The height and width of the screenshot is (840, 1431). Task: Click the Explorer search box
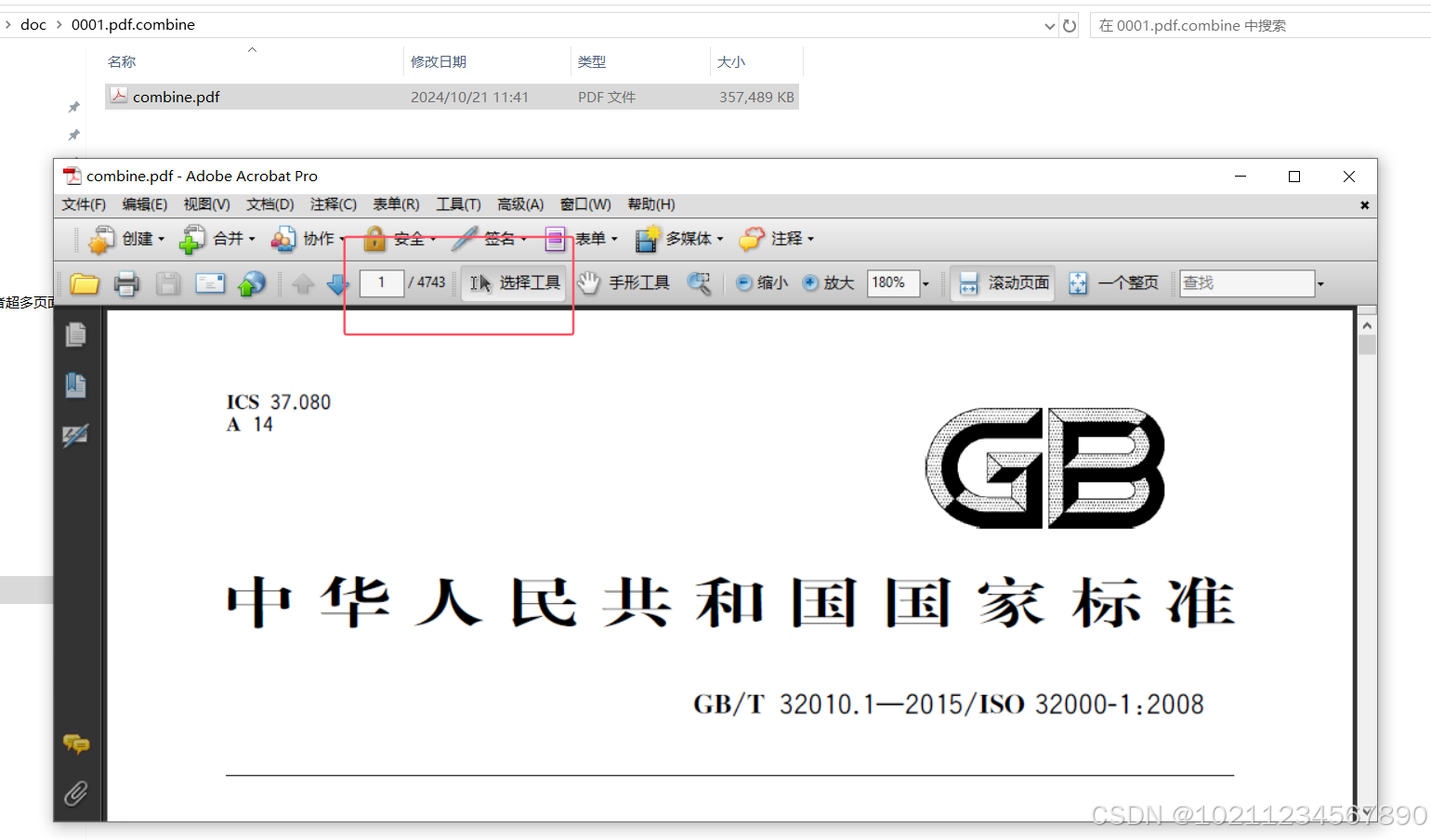coord(1260,26)
